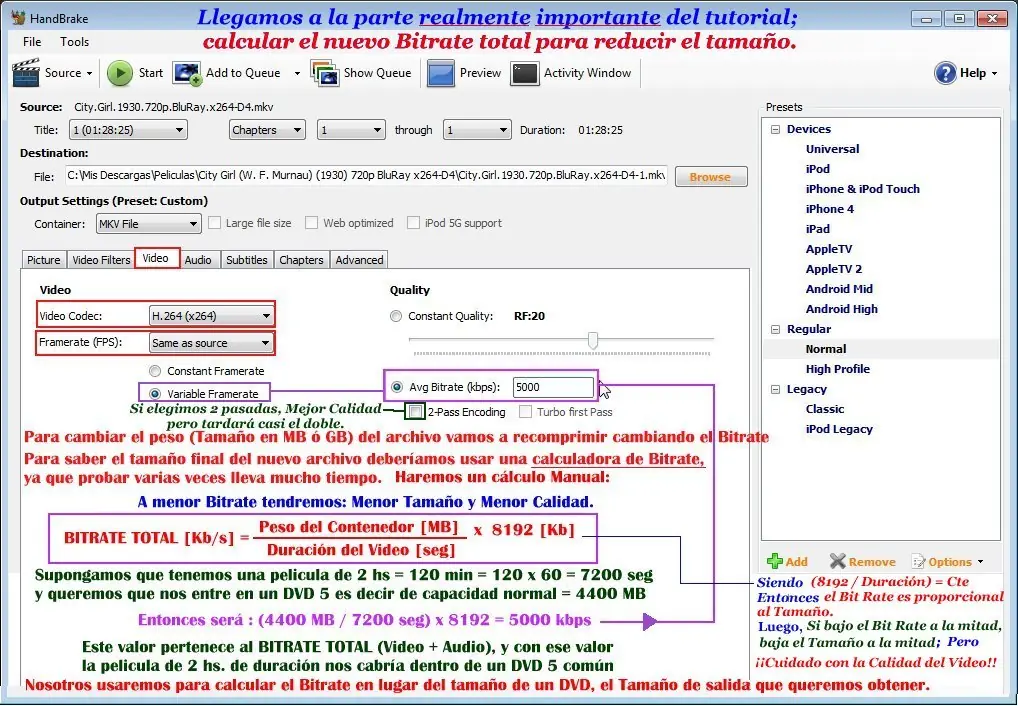Click the blue Help question icon
This screenshot has height=706, width=1018.
(945, 73)
